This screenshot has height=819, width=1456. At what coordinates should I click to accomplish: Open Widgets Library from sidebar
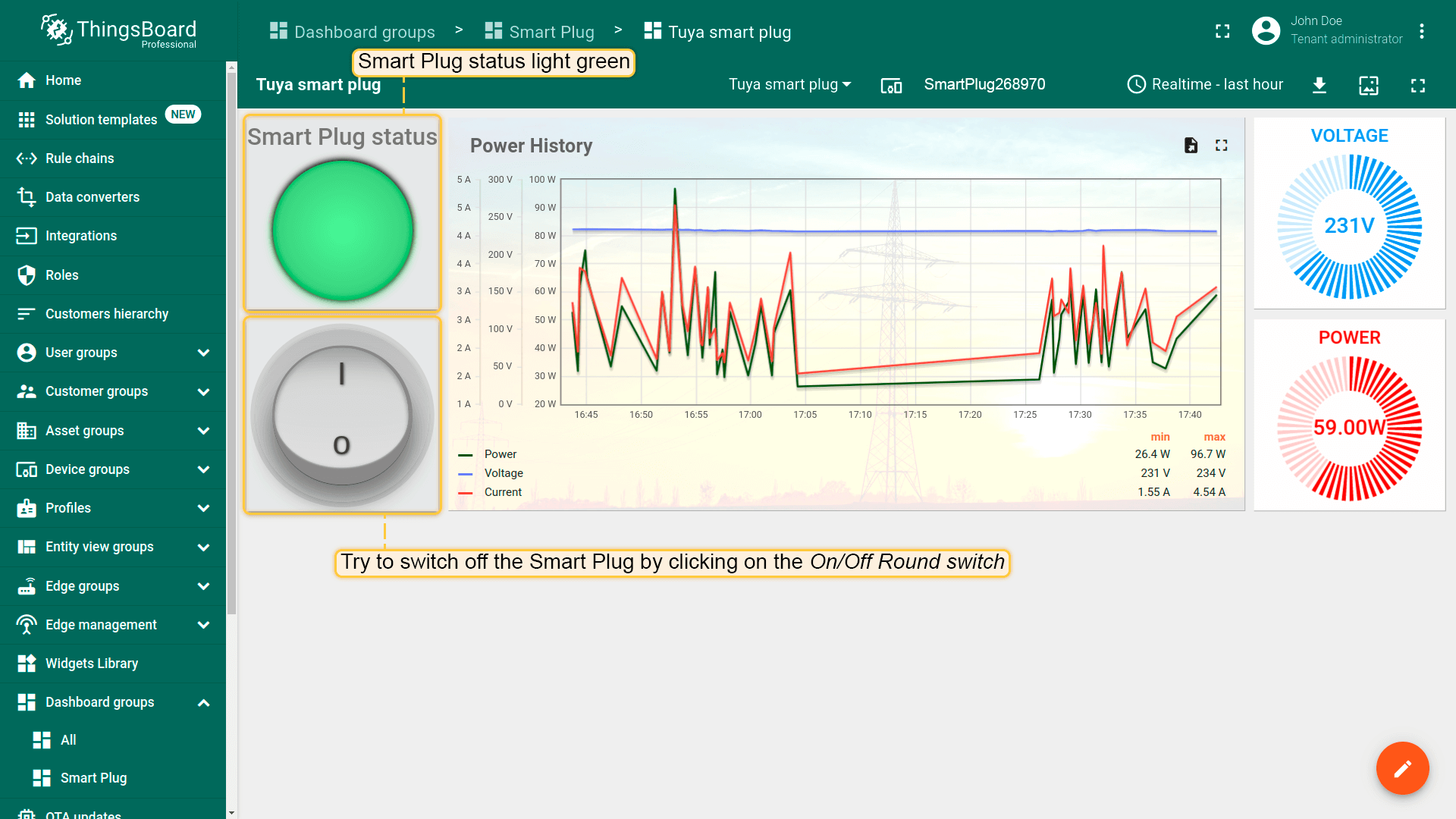point(91,664)
